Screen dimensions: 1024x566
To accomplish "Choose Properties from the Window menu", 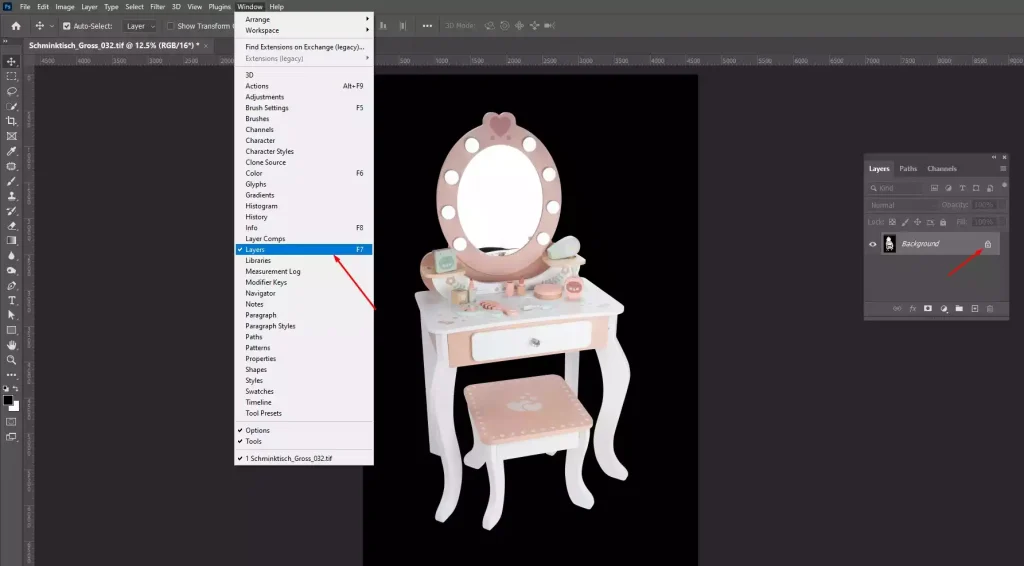I will click(x=304, y=358).
